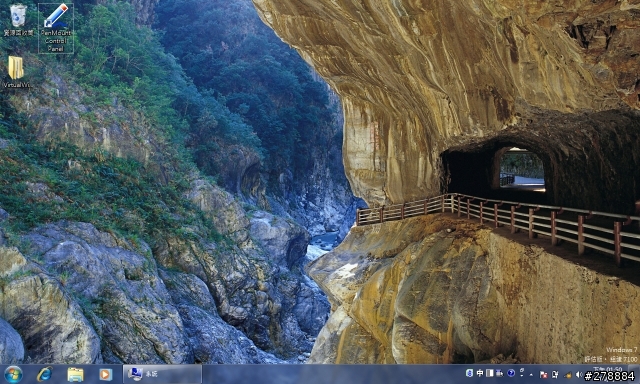Launch Windows Media Player from taskbar
Viewport: 640px width, 384px height.
coord(106,374)
